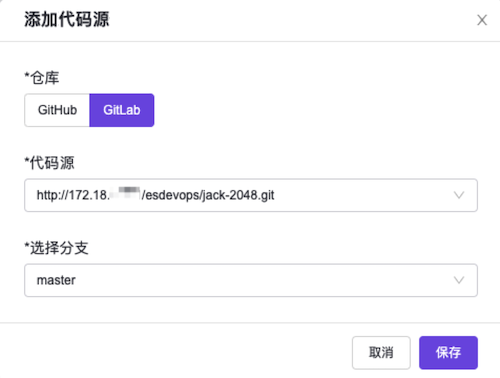Click the chevron arrow in the master branch field

click(459, 280)
